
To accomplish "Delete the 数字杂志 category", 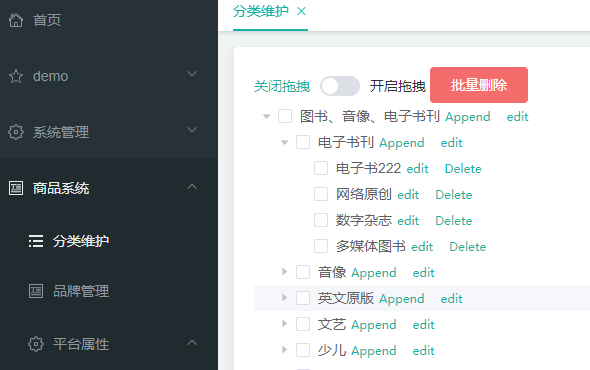I will pyautogui.click(x=454, y=221).
